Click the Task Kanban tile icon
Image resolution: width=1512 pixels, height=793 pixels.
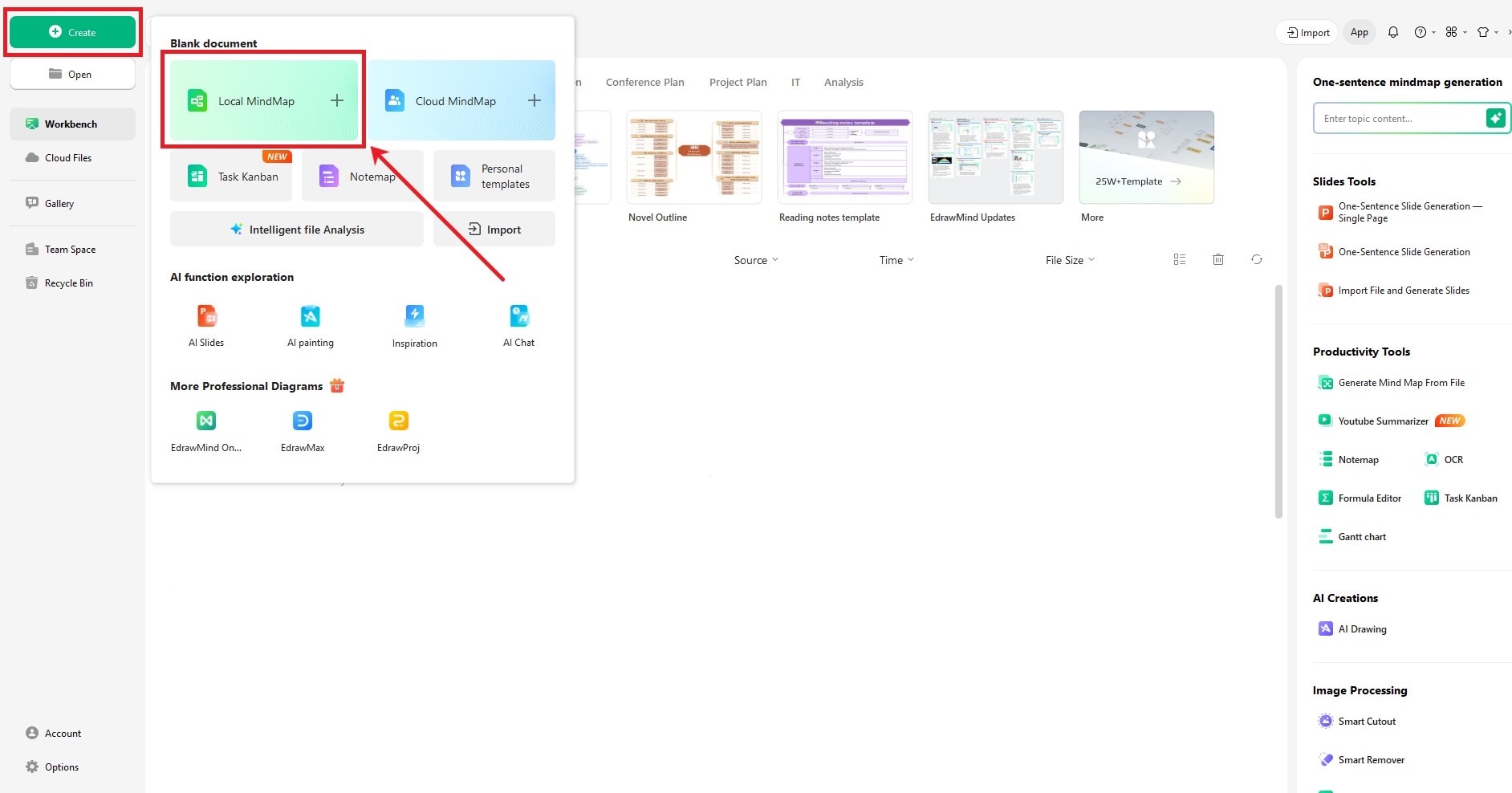(197, 176)
